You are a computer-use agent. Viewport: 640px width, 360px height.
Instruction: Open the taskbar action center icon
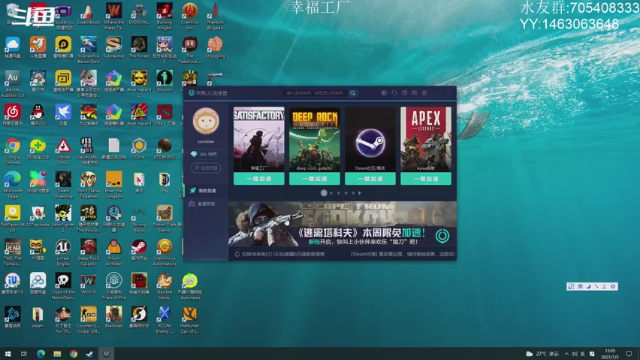(629, 353)
